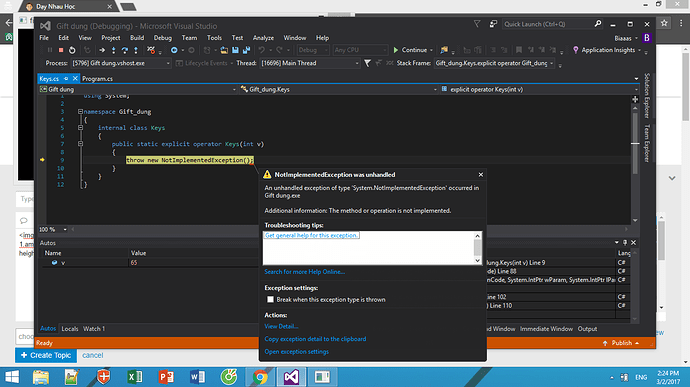690x387 pixels.
Task: Click 'Get general help for this exception' link
Action: pyautogui.click(x=312, y=236)
